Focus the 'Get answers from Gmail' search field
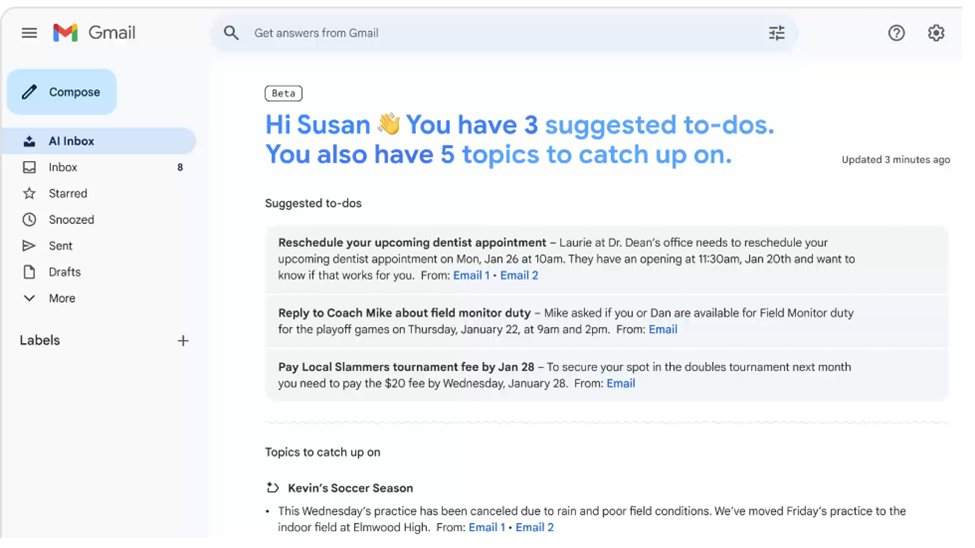 [x=504, y=33]
